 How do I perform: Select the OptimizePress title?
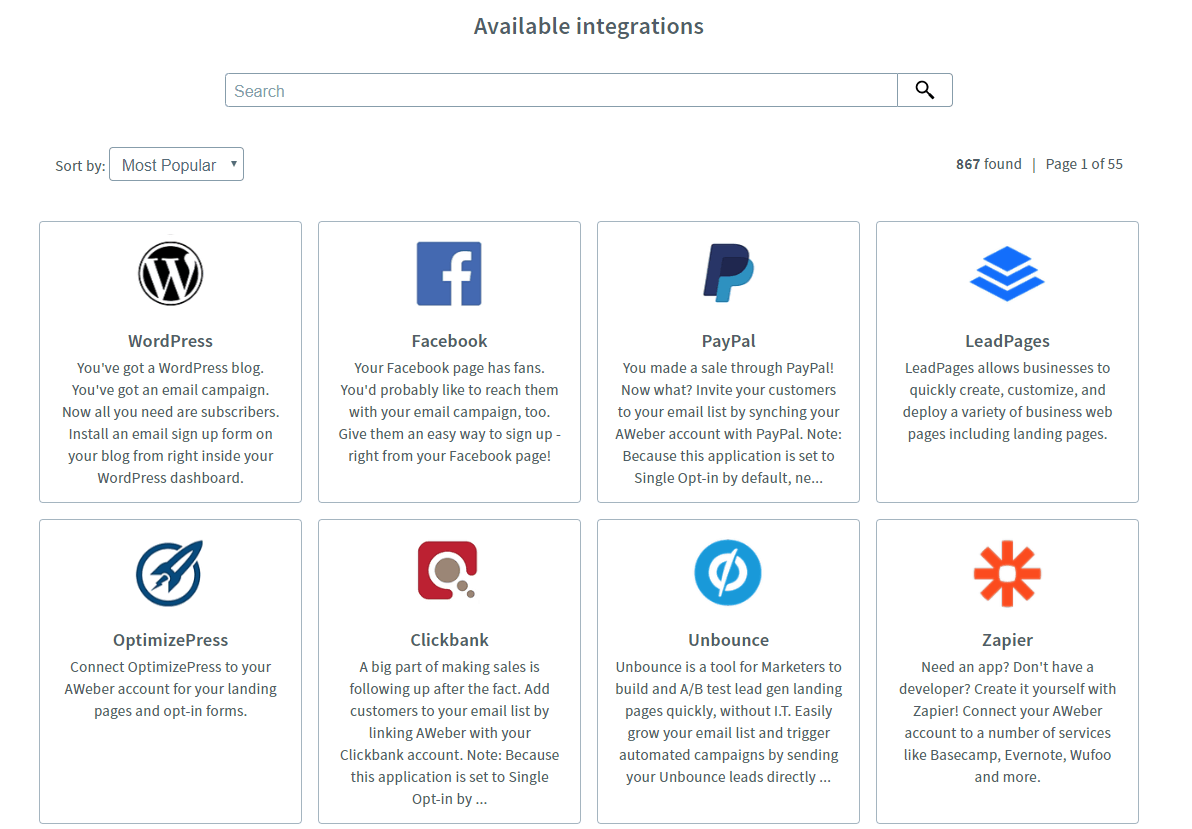[170, 640]
